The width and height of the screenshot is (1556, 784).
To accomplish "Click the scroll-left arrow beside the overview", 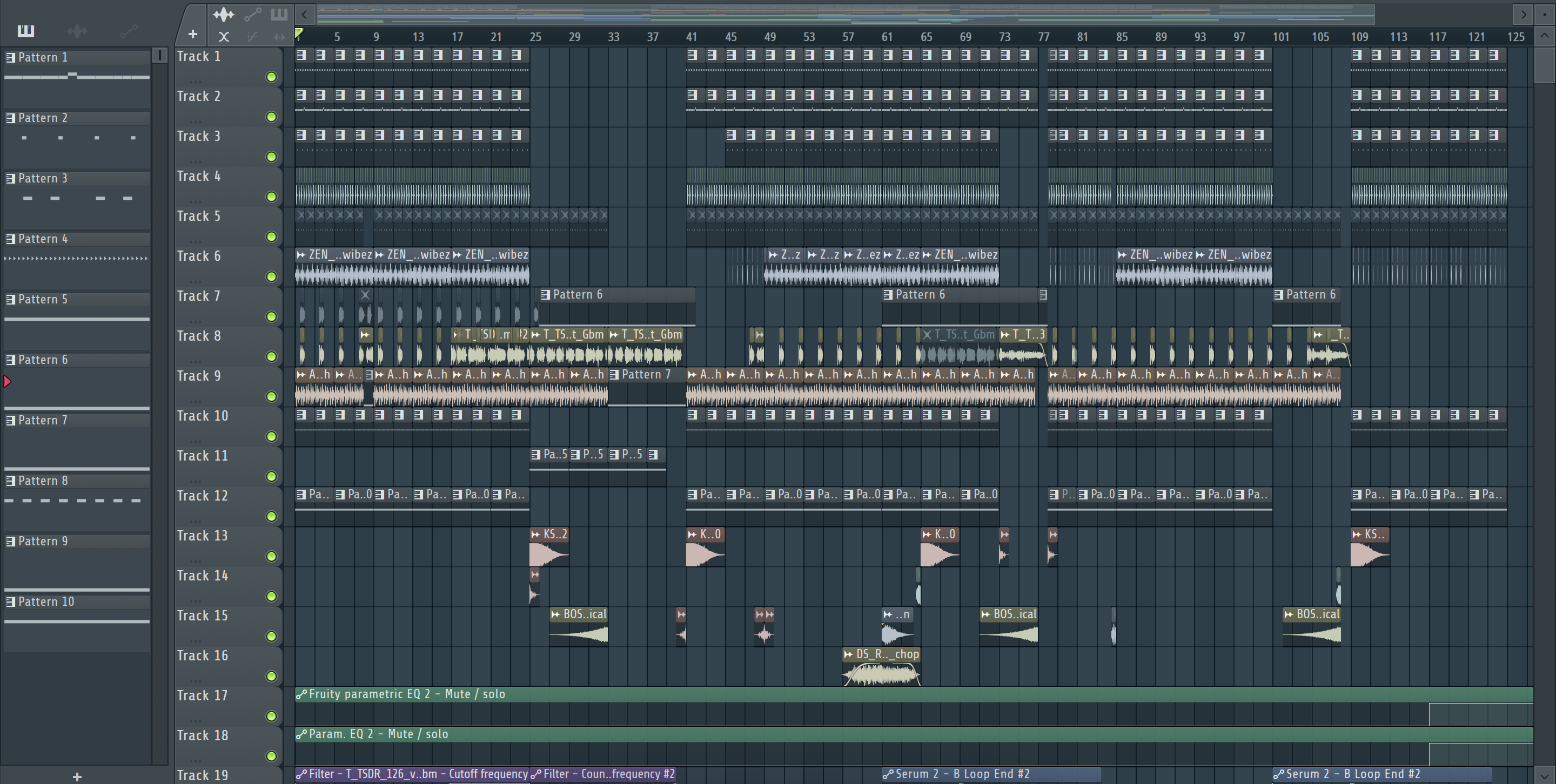I will [305, 14].
